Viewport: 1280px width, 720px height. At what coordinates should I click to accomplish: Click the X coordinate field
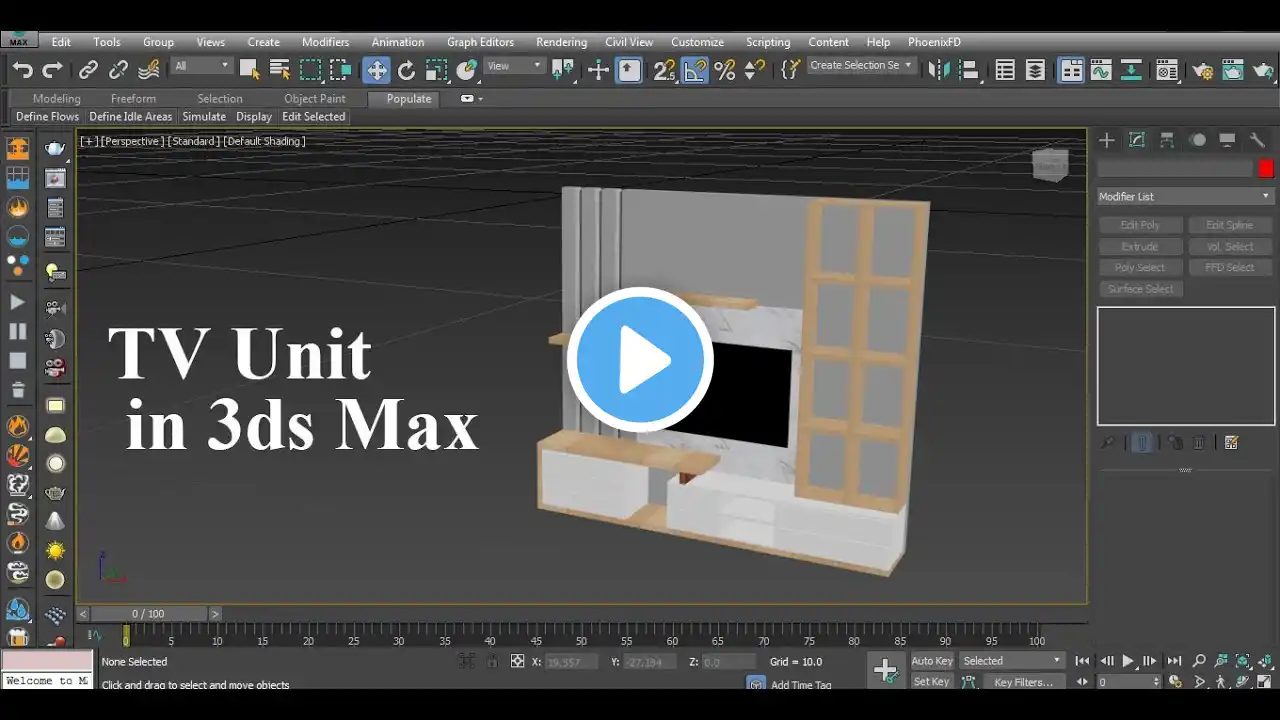(571, 662)
